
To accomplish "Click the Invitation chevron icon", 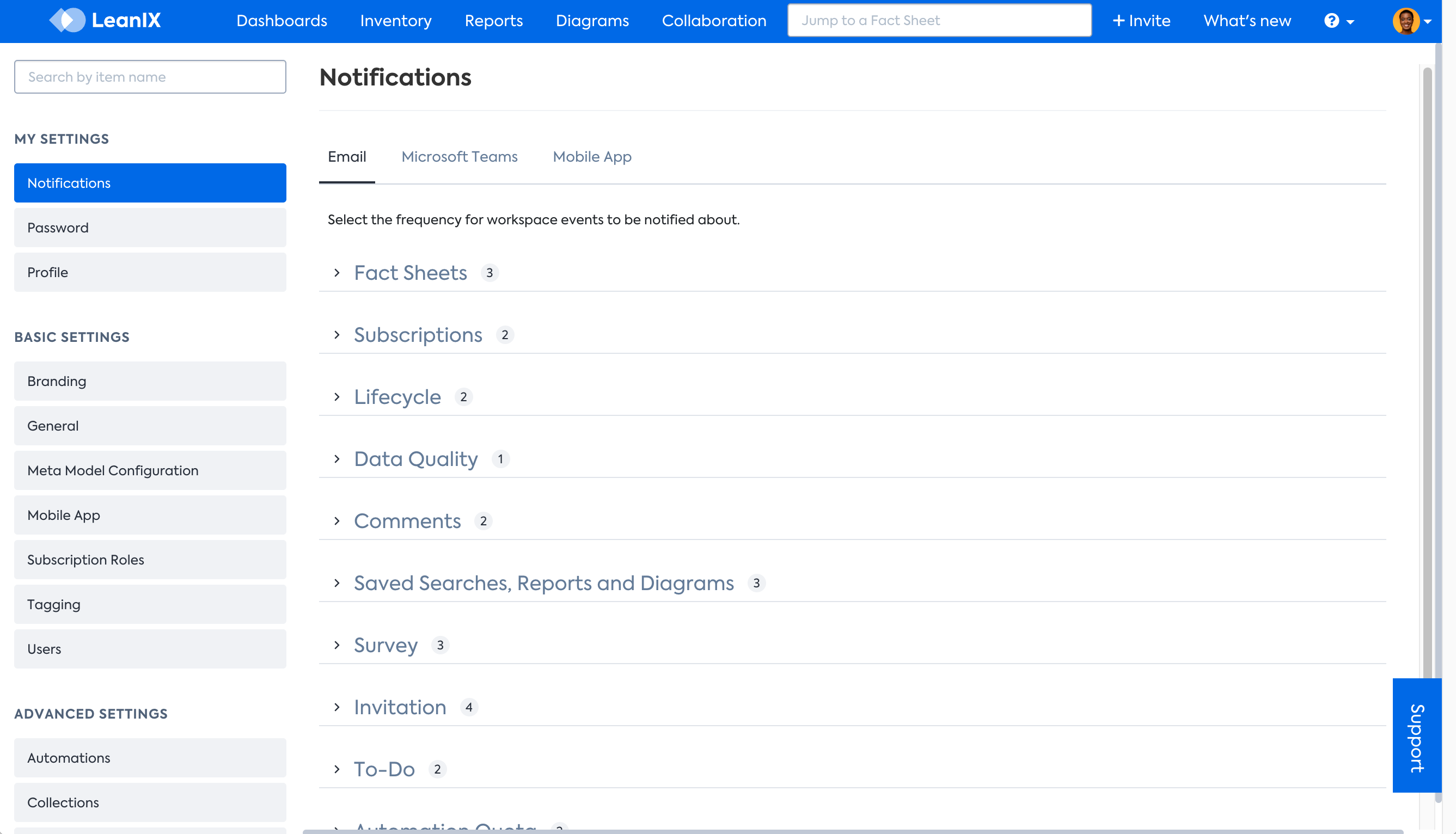I will point(338,707).
